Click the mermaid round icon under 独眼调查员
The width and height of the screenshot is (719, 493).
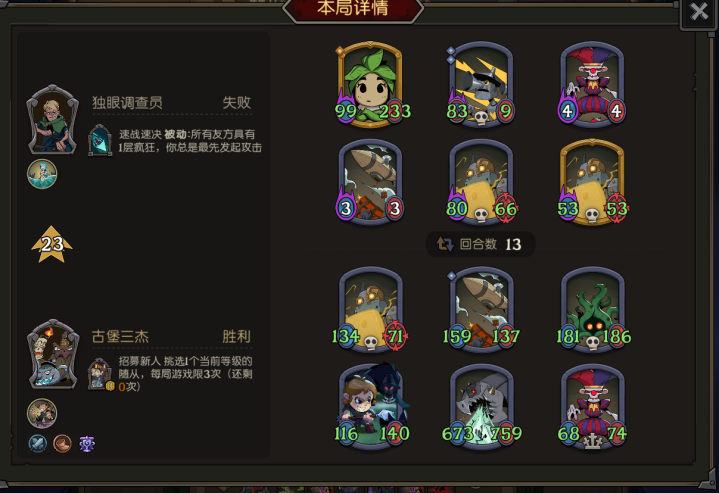point(42,174)
